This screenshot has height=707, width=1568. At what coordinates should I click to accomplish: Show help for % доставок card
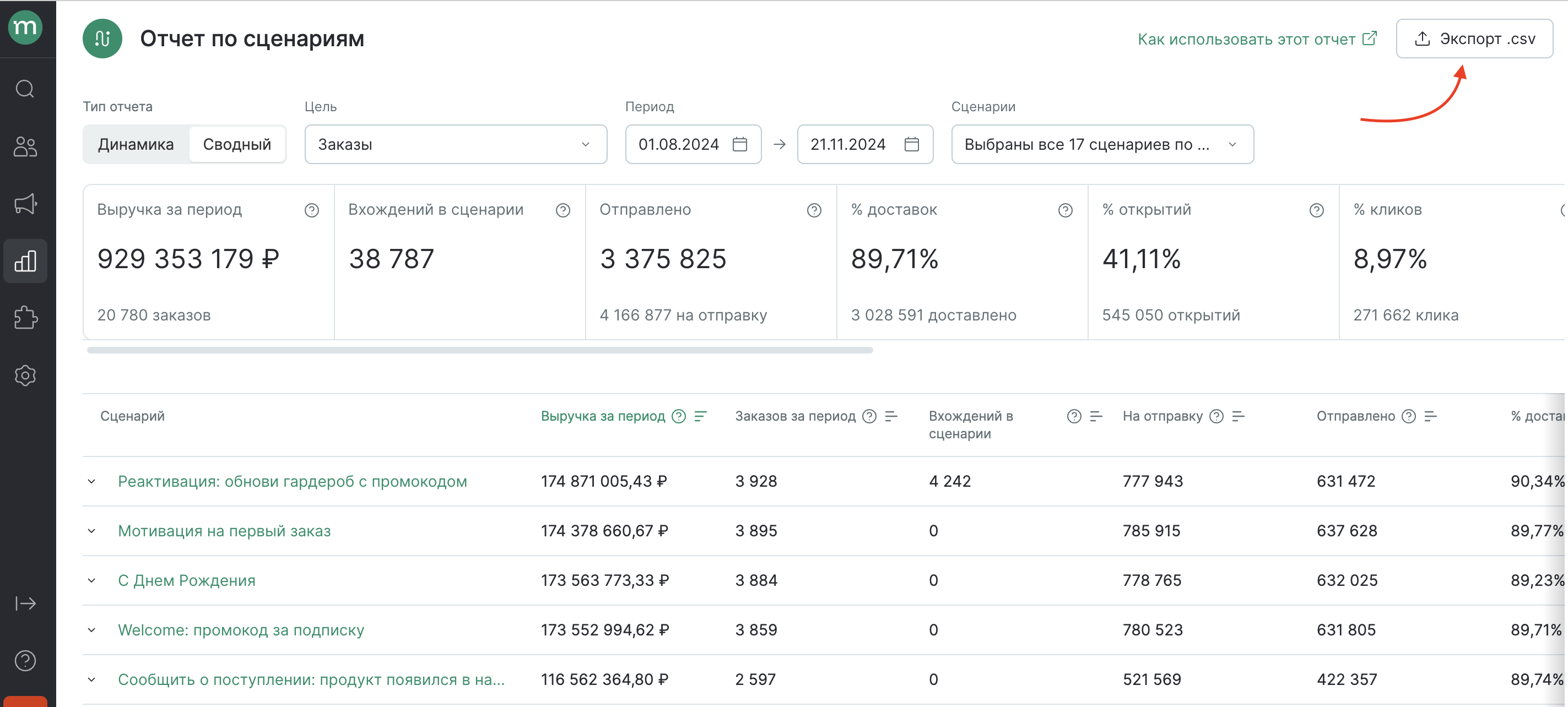point(1065,210)
